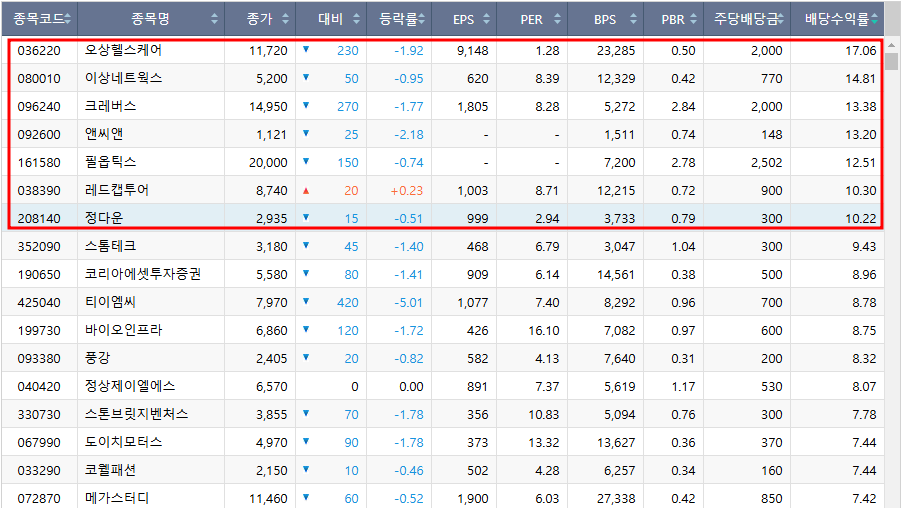Click PER value 16.10
Viewport: 901px width, 508px height.
(x=544, y=330)
